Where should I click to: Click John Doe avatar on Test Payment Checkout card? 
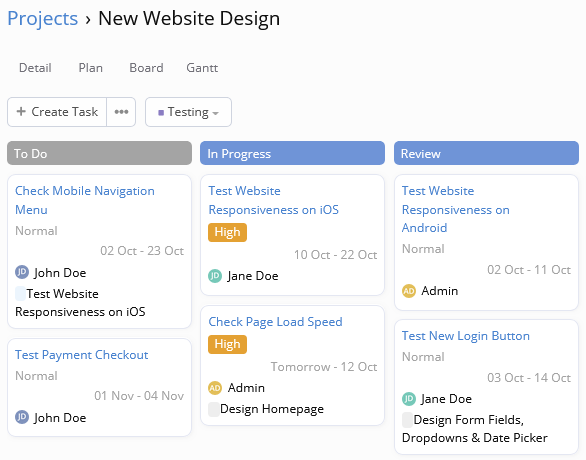(22, 417)
